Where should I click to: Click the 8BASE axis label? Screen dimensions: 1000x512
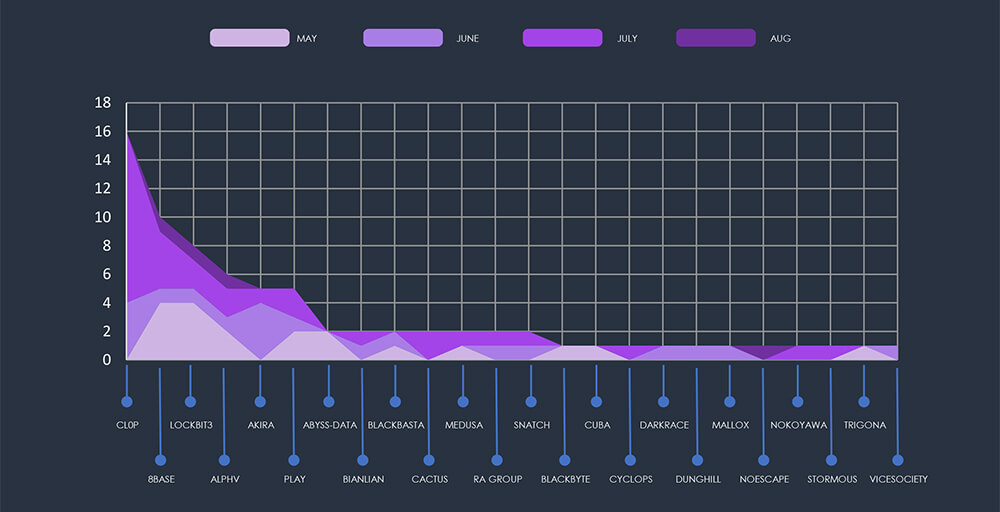pyautogui.click(x=161, y=479)
